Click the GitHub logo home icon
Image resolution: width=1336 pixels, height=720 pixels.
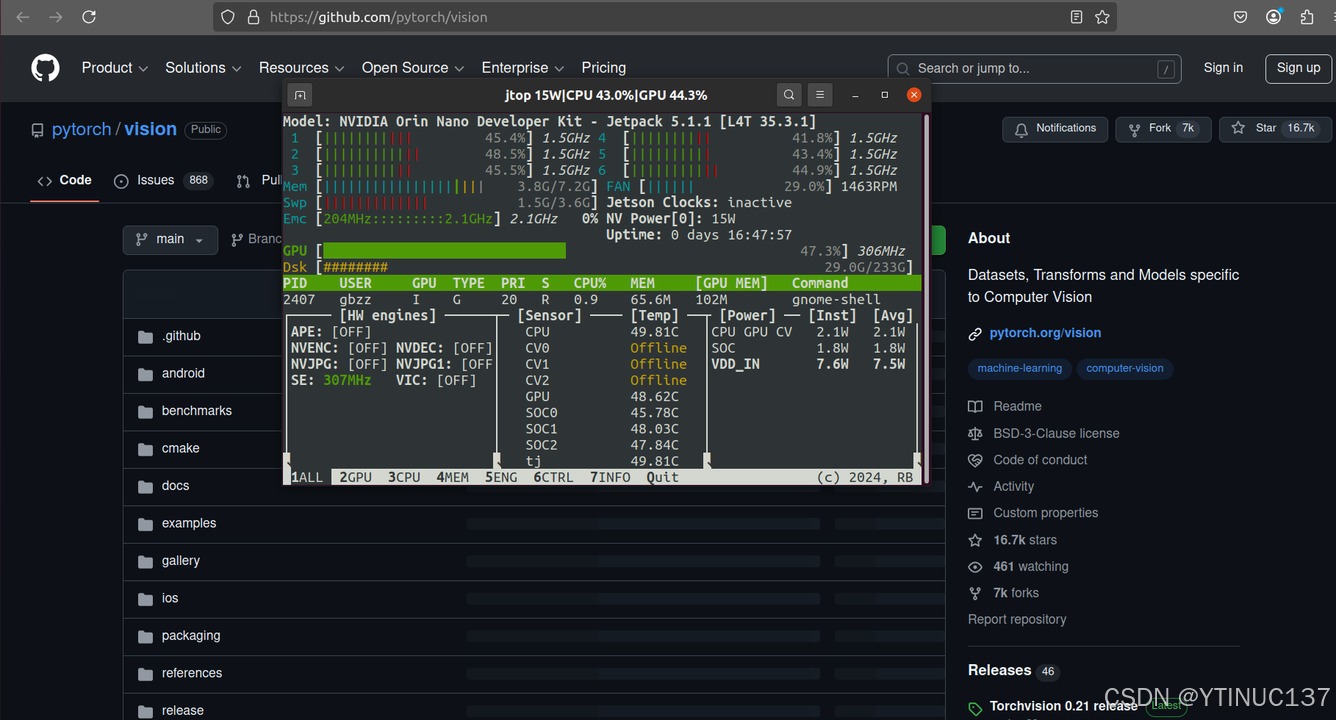45,68
